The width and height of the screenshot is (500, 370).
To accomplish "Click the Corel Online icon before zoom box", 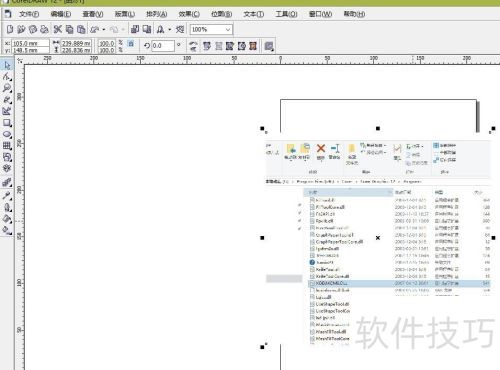I will (180, 29).
